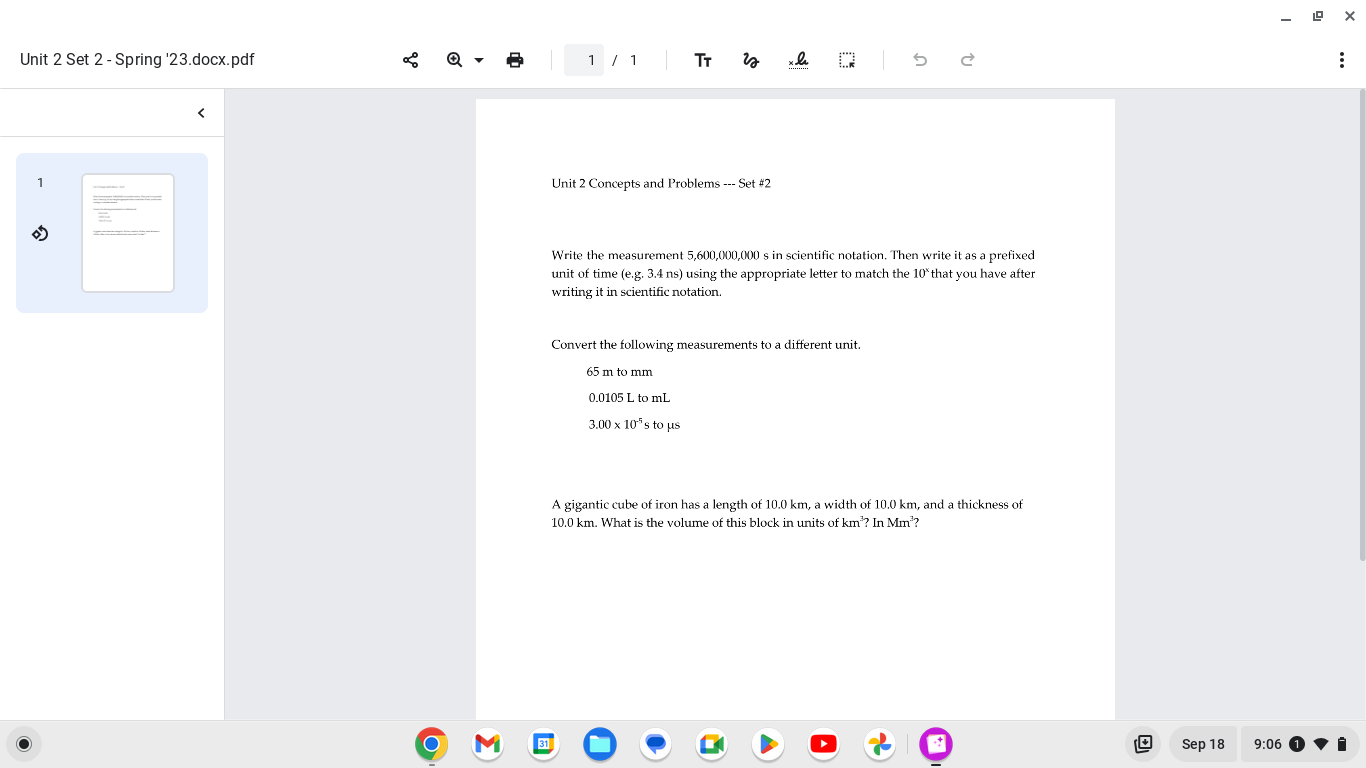Open the signature annotation tool

tap(799, 60)
